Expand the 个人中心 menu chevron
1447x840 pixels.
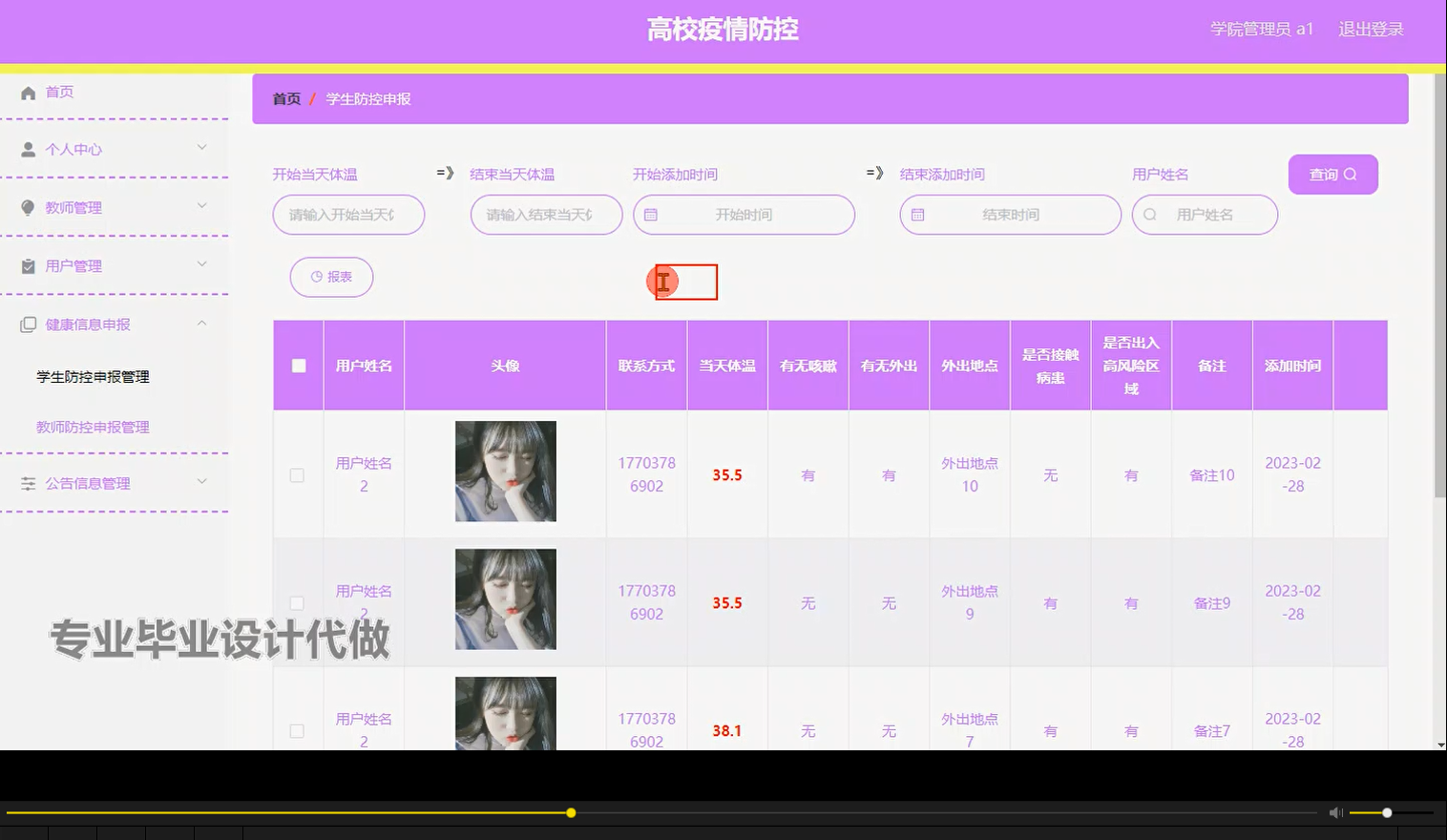[x=201, y=147]
